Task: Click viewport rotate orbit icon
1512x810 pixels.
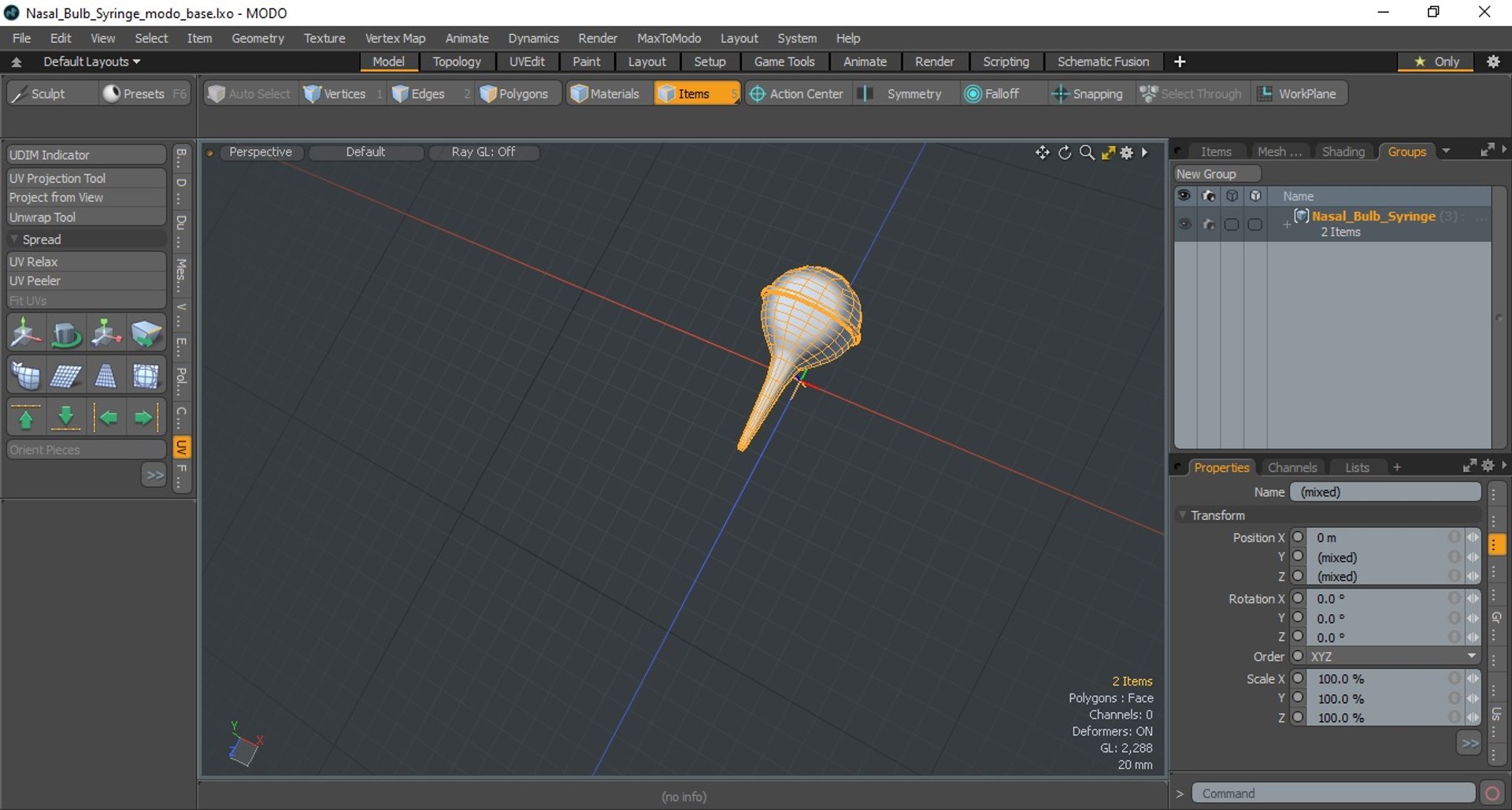Action: coord(1065,152)
